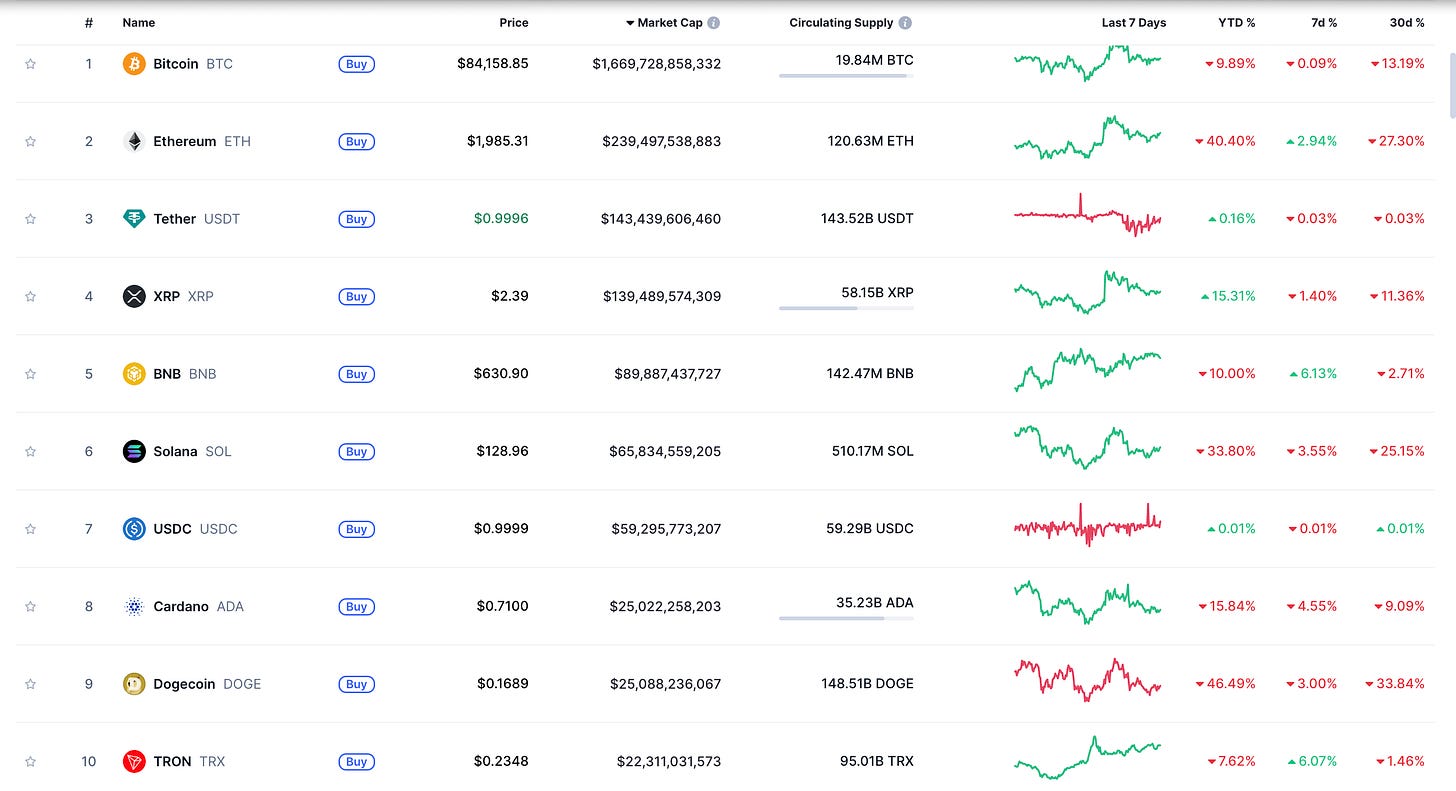Click Buy button for Ethereum
1456x791 pixels.
click(x=357, y=141)
